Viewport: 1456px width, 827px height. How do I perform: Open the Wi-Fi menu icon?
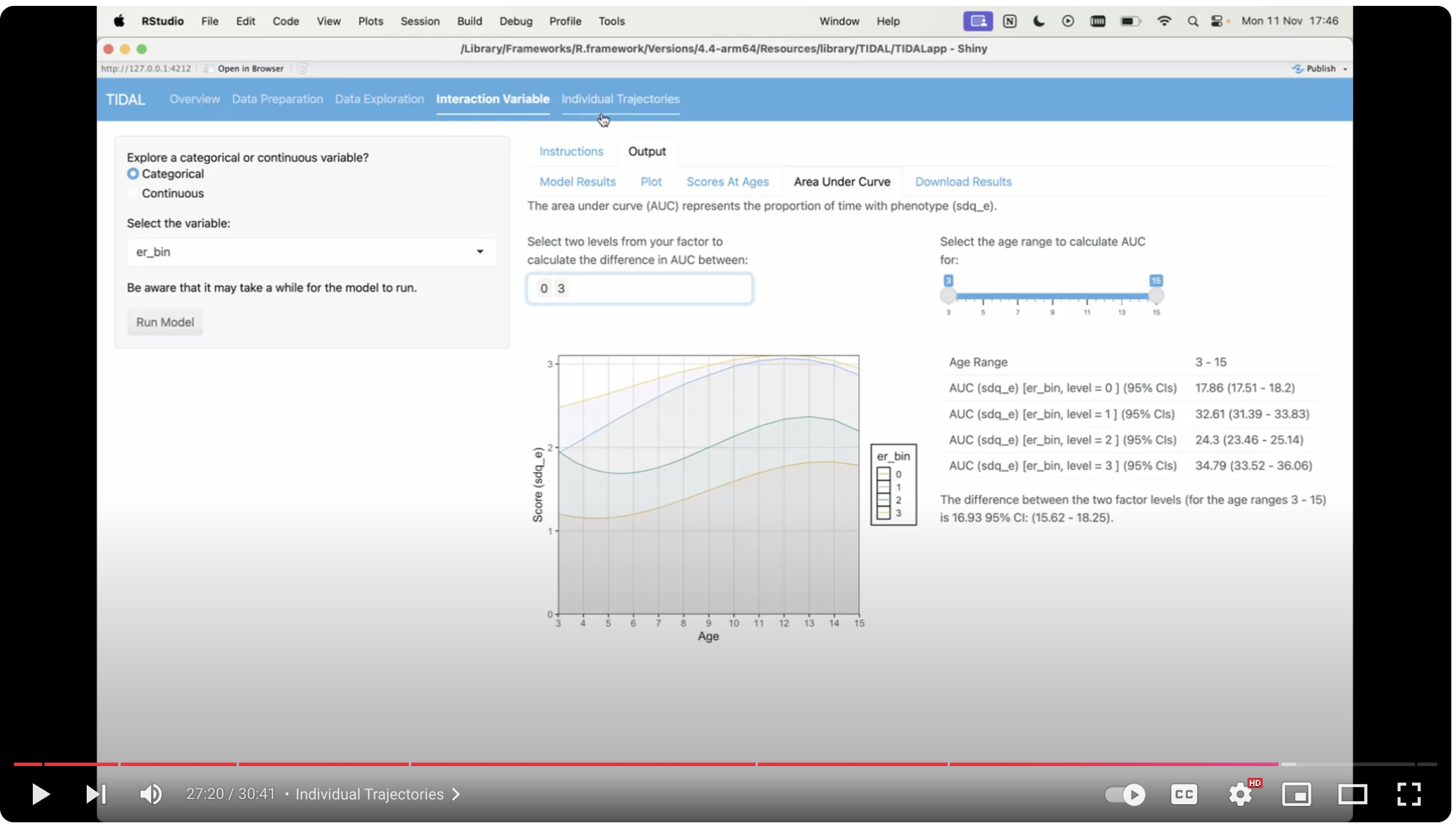(x=1164, y=21)
